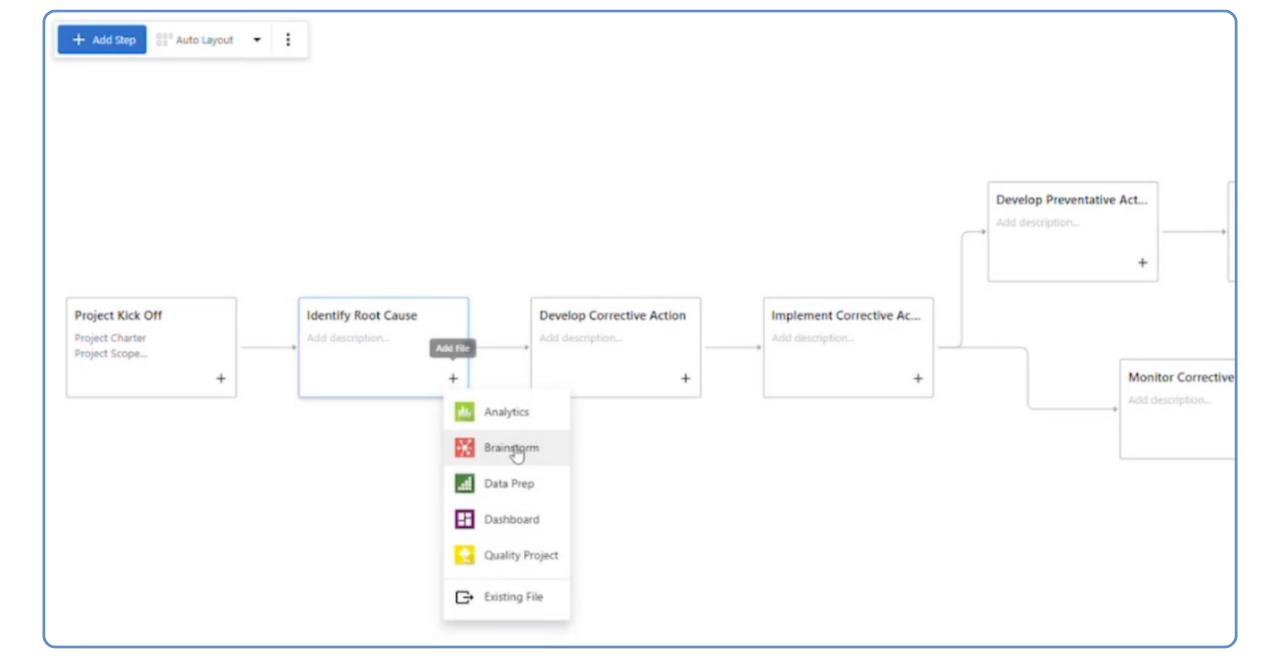The image size is (1280, 658).
Task: Add file to Implement Corrective Action step
Action: pyautogui.click(x=917, y=379)
